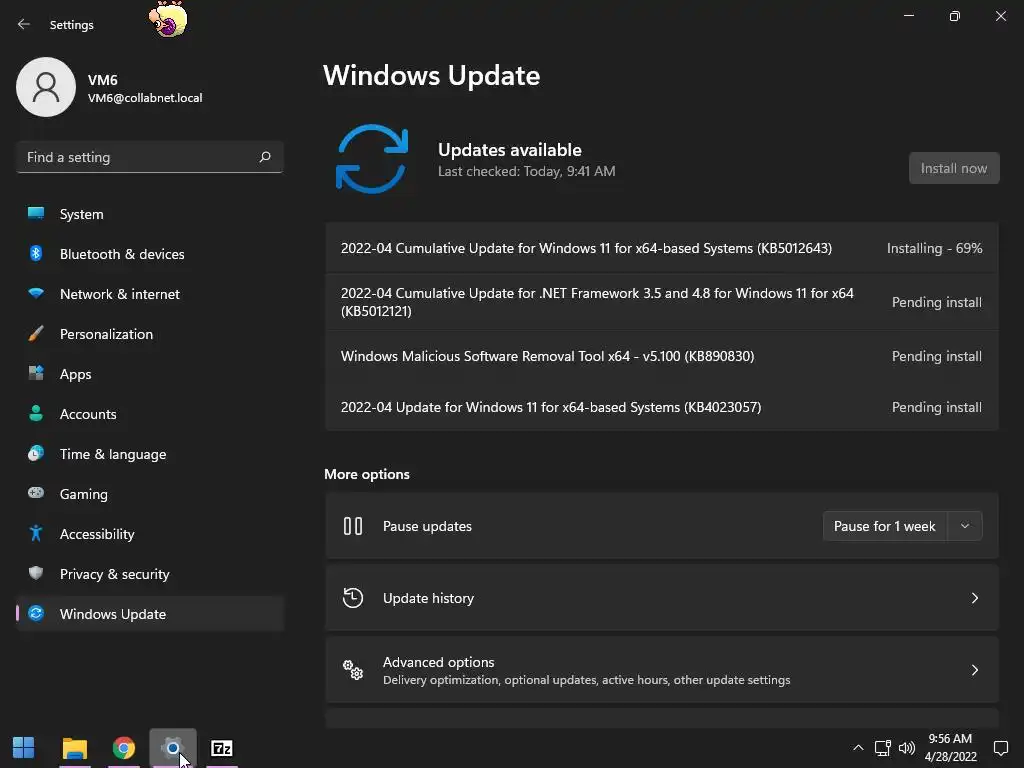Click the Last checked: Today, 9:41 AM text

click(x=526, y=171)
